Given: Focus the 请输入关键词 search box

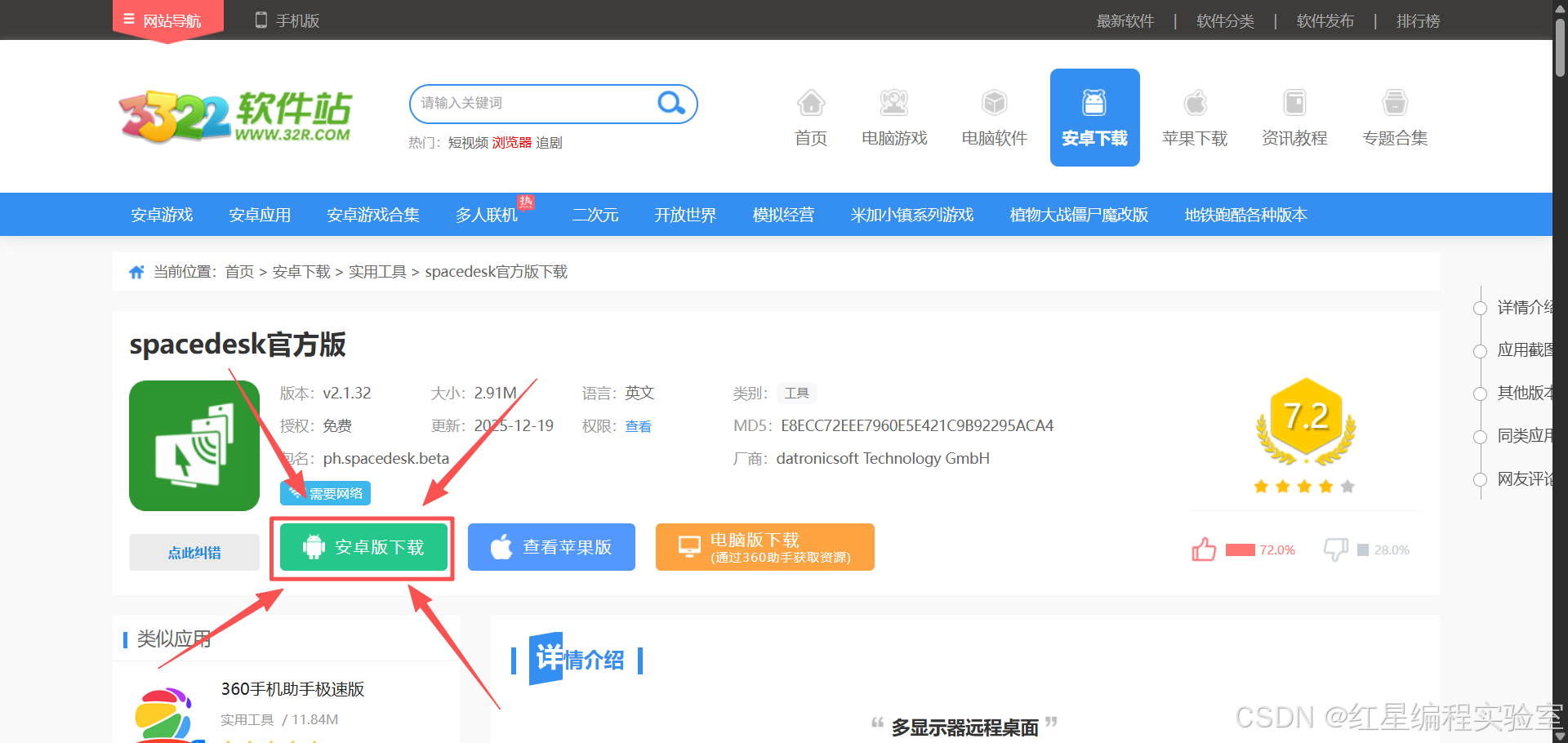Looking at the screenshot, I should point(535,103).
